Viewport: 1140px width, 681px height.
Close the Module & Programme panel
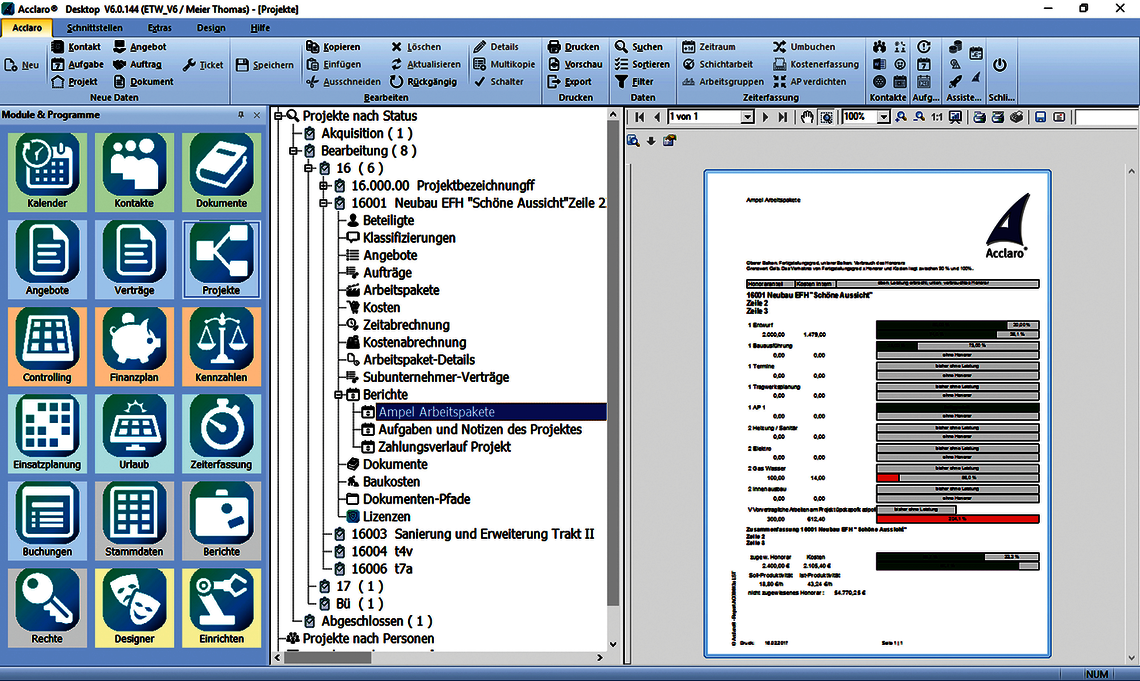click(257, 115)
